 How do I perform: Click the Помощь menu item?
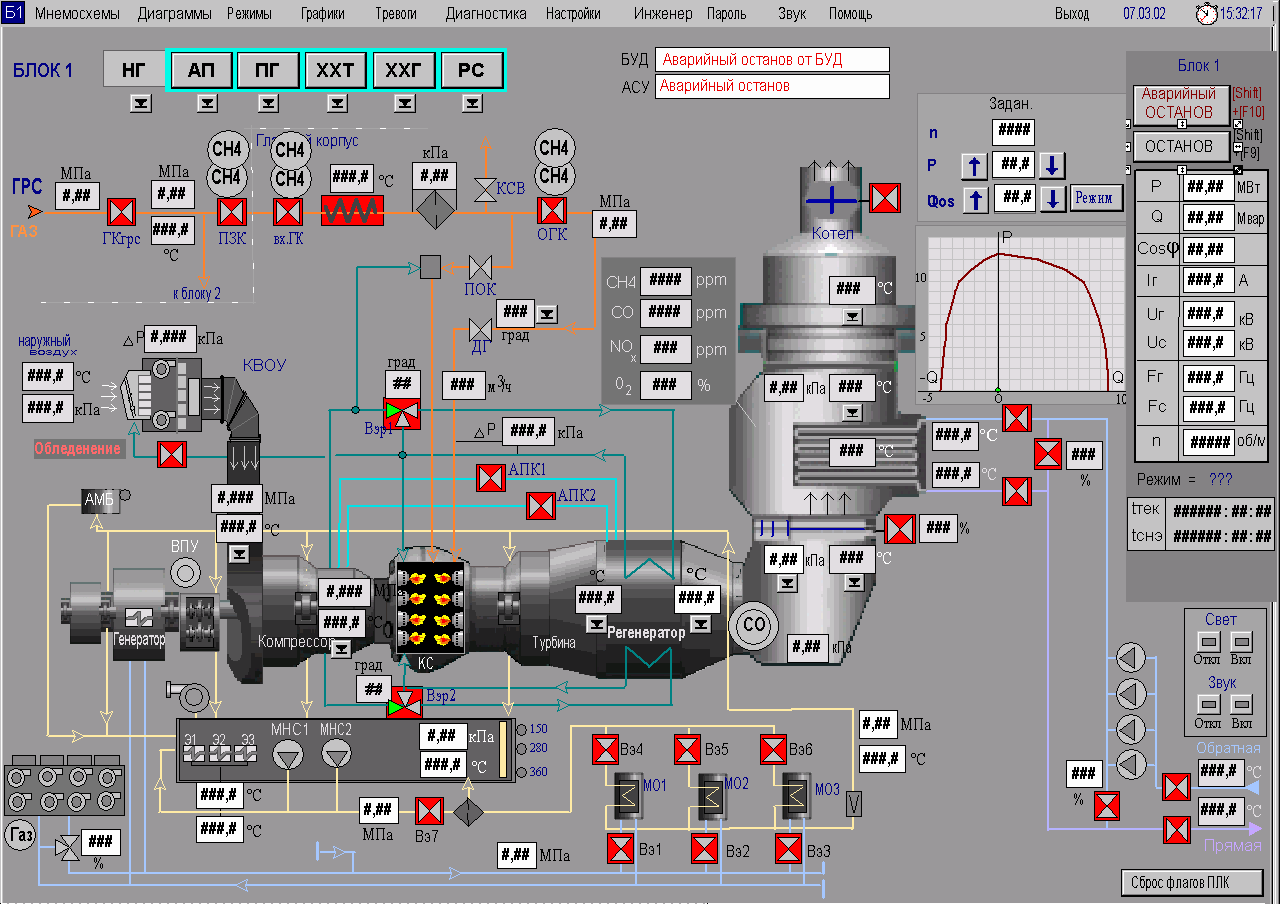[x=850, y=14]
